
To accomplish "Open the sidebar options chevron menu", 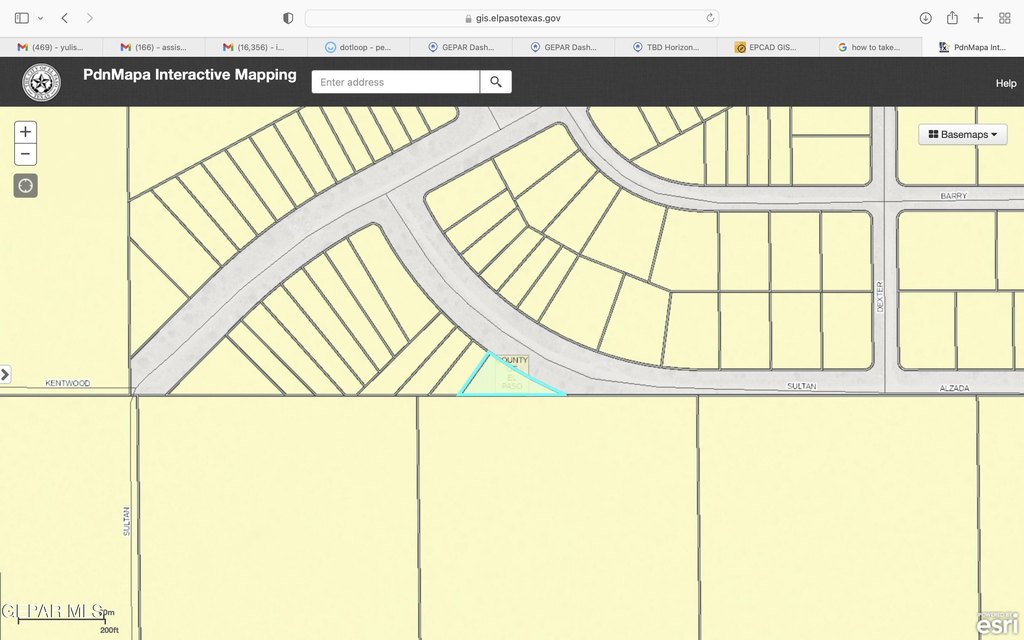I will 40,18.
